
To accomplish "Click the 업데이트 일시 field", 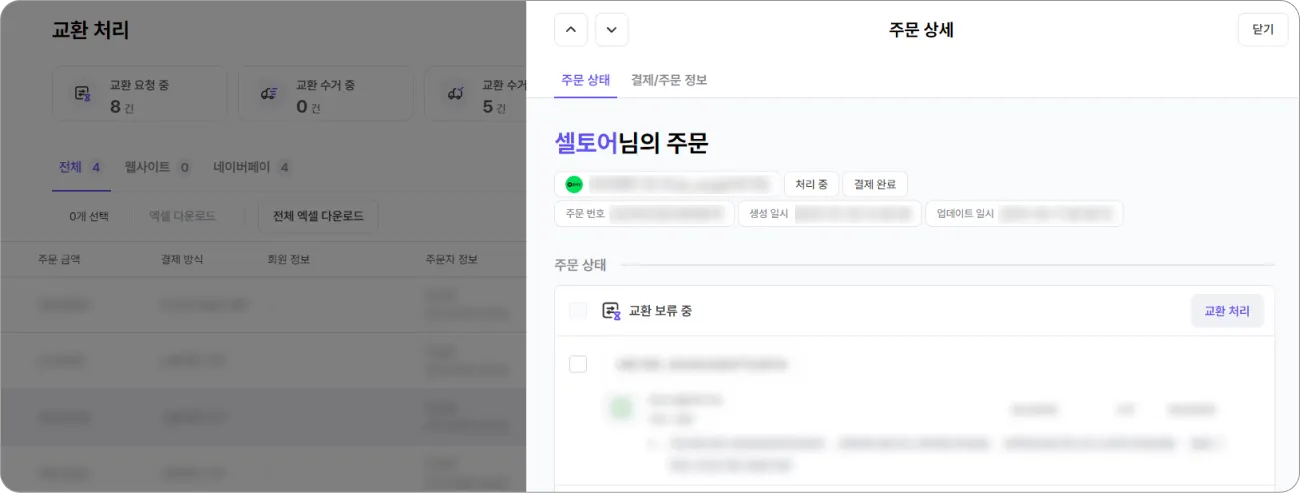I will point(1024,214).
